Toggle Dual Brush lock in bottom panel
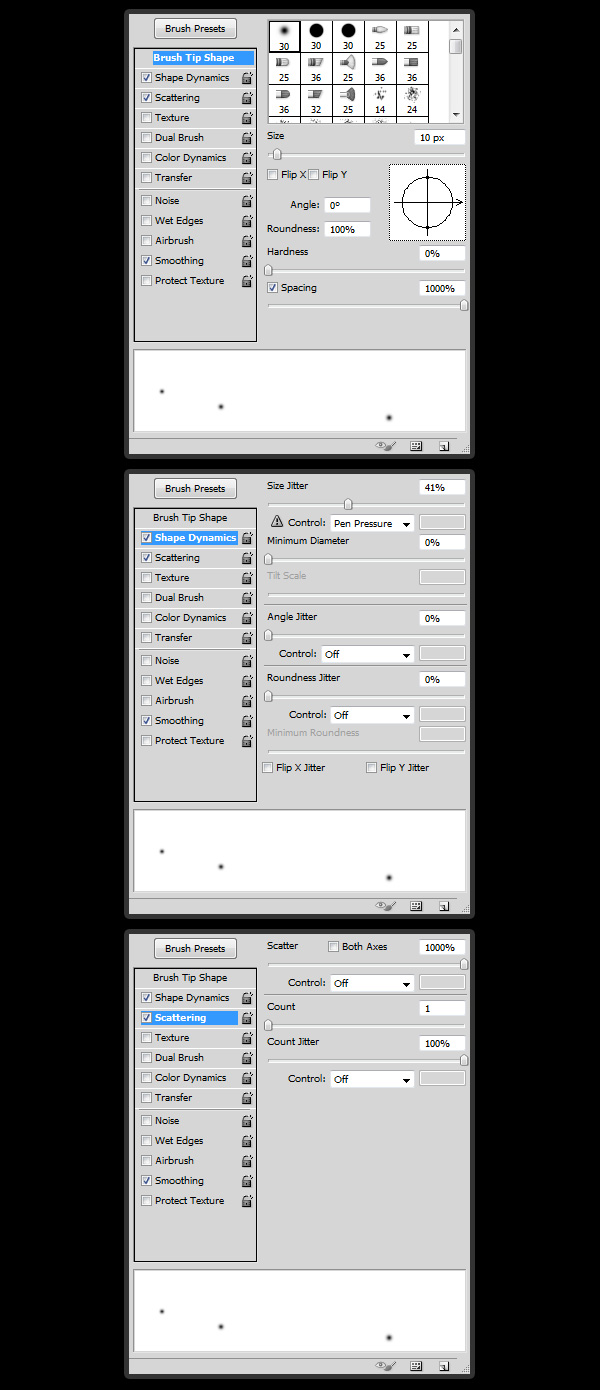This screenshot has width=600, height=1390. click(x=247, y=1058)
